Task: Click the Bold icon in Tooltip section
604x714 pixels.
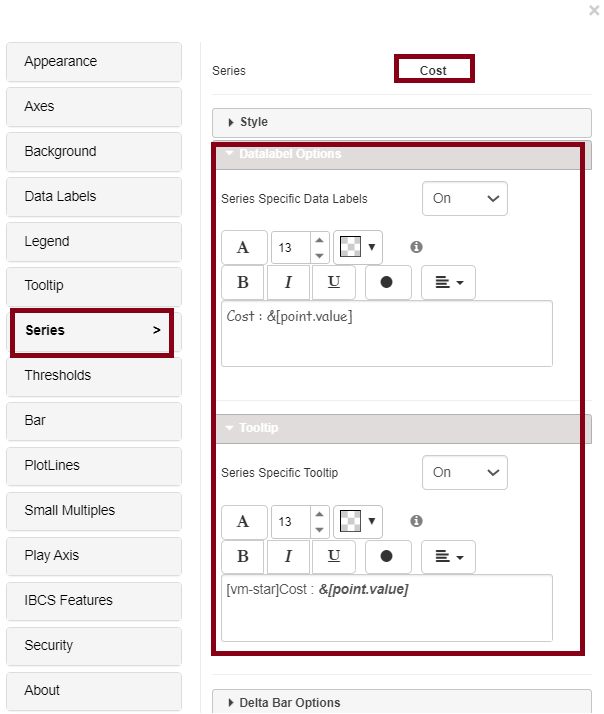Action: [243, 557]
